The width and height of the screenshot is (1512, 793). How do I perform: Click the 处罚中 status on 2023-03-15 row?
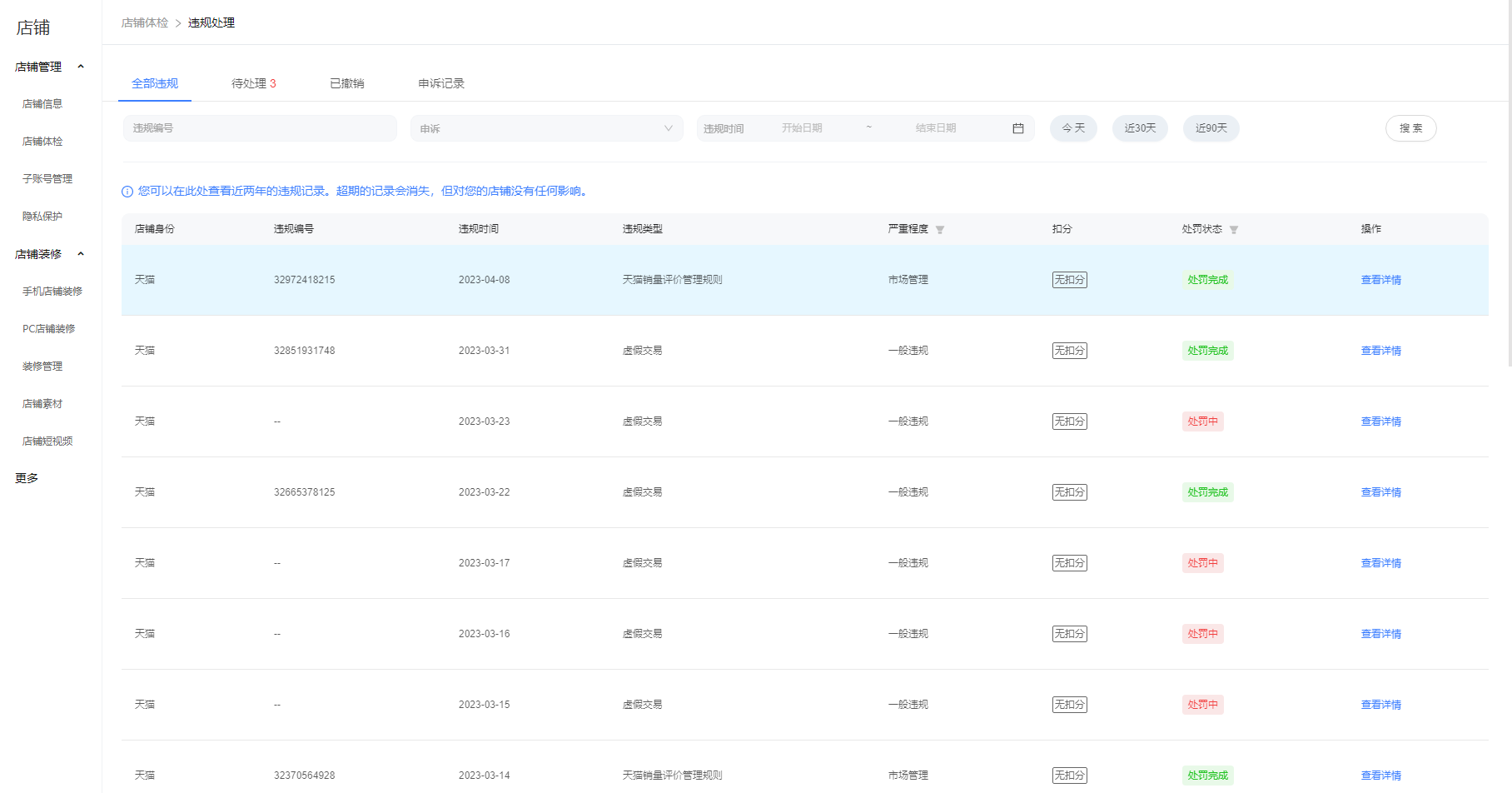[1202, 705]
